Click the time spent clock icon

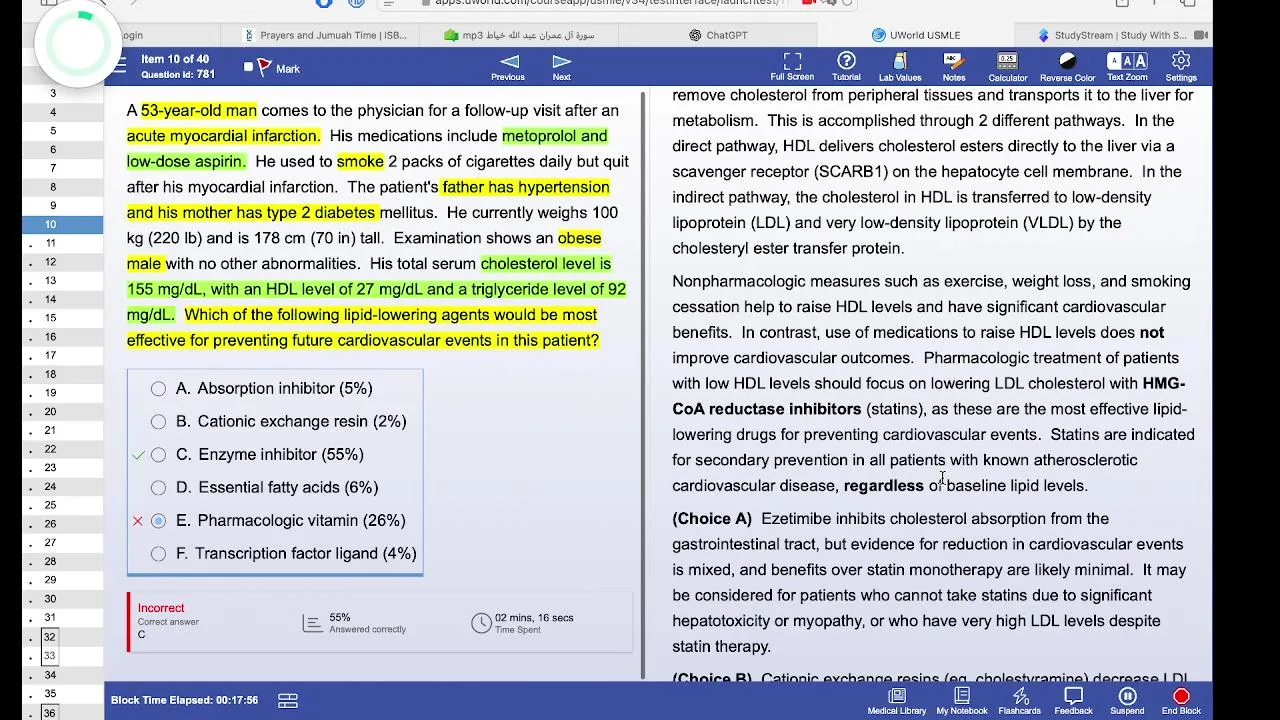coord(481,622)
